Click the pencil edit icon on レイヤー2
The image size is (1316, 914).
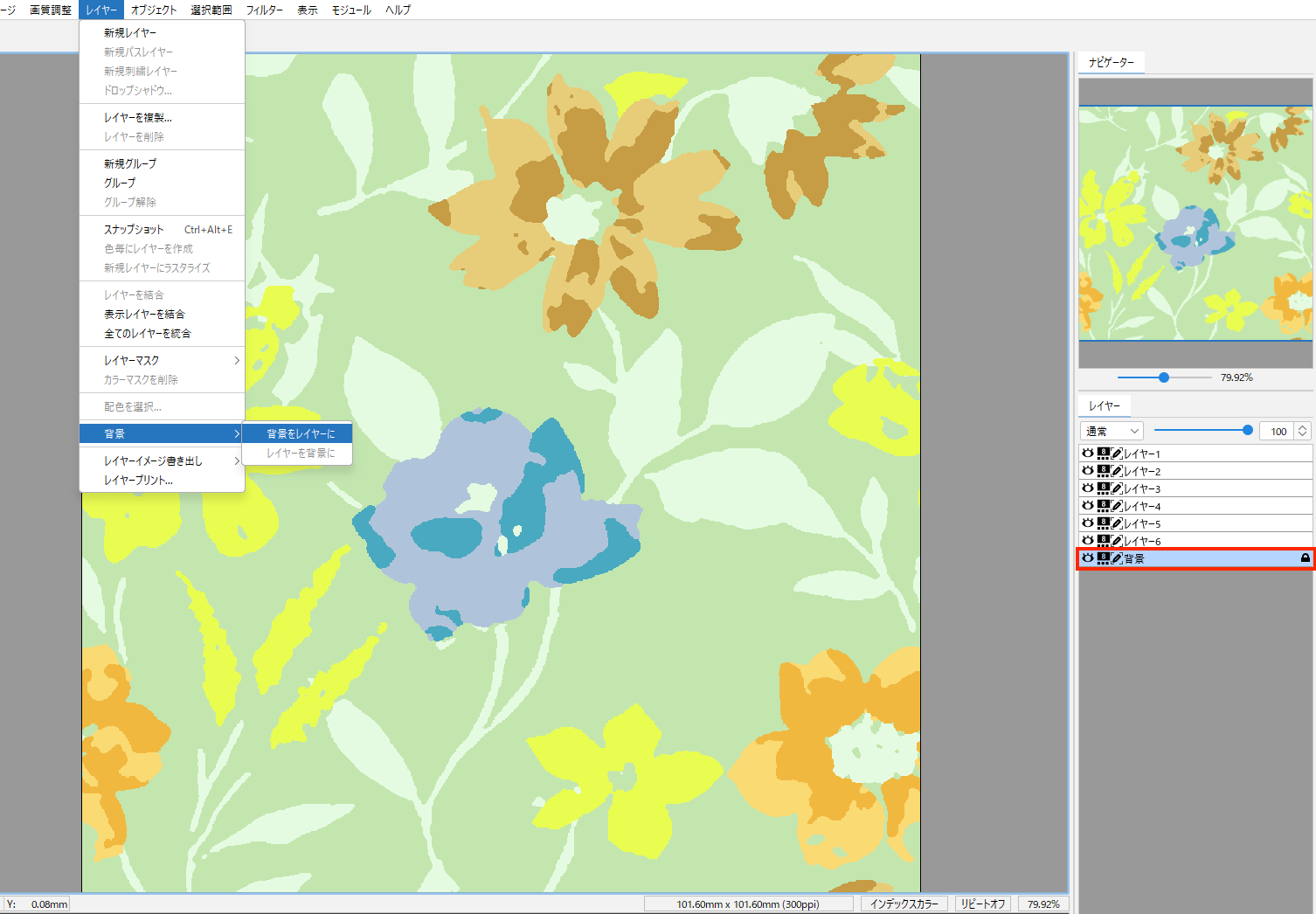tap(1117, 471)
